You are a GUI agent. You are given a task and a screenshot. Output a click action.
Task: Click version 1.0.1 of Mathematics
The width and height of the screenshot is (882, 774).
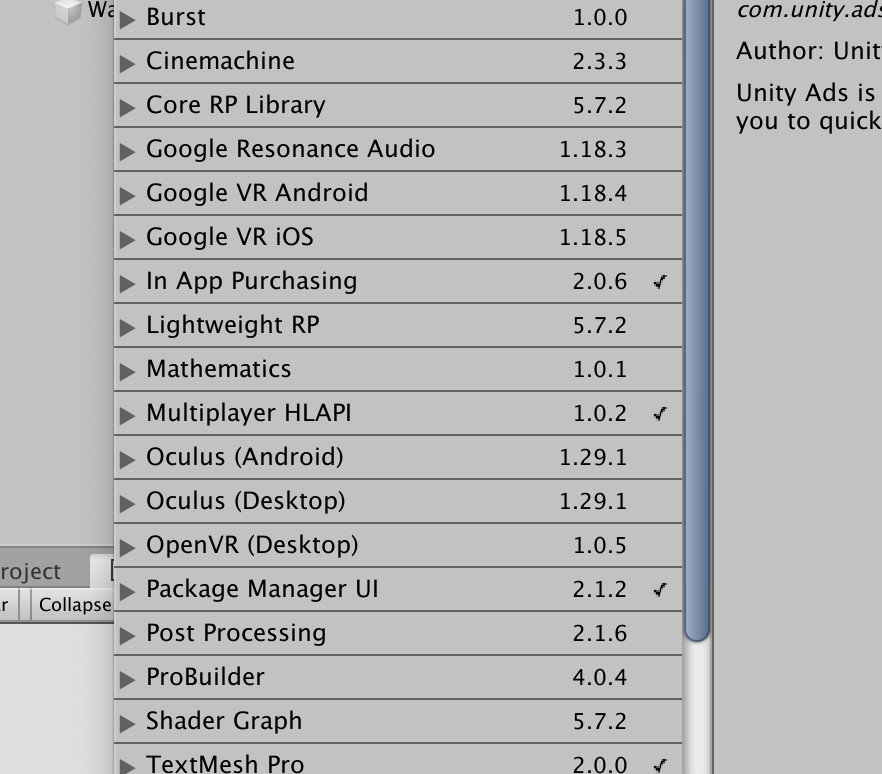coord(600,370)
